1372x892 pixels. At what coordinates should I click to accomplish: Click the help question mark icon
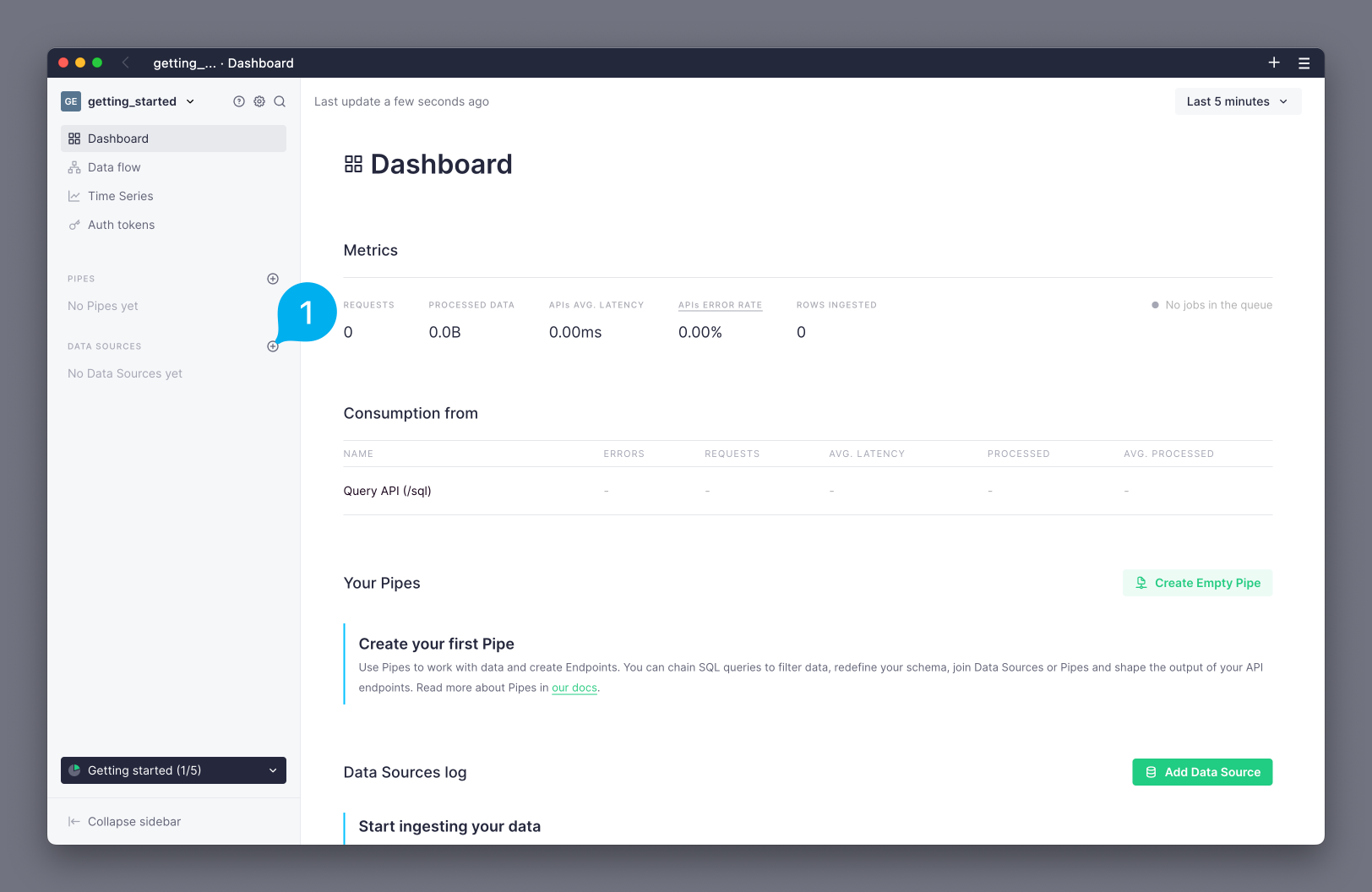pyautogui.click(x=239, y=101)
